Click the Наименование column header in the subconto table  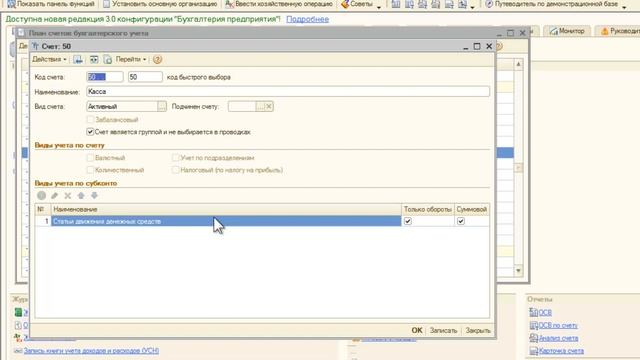click(226, 209)
